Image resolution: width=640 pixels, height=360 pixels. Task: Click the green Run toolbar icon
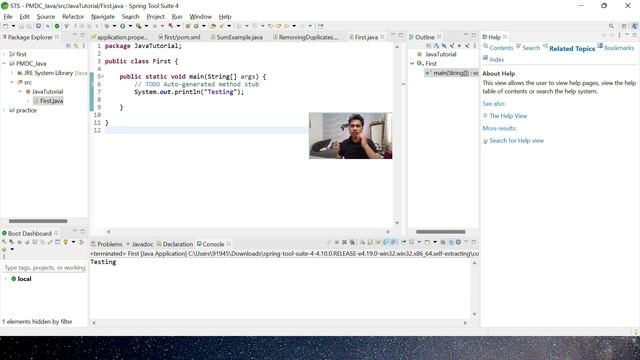tap(122, 26)
